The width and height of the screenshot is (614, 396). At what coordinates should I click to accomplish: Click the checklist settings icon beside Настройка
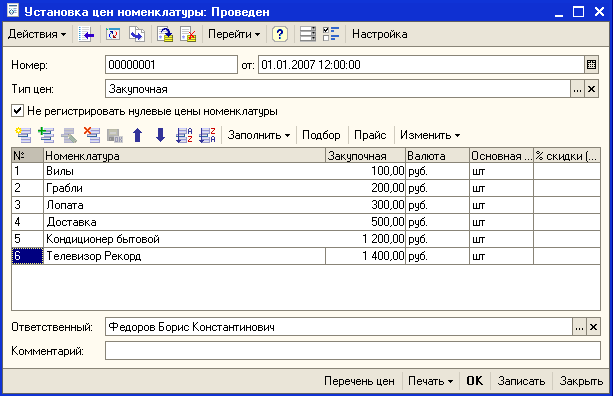pyautogui.click(x=331, y=34)
